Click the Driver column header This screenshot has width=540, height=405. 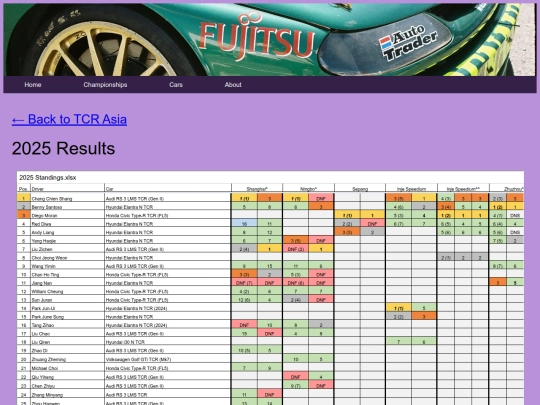[38, 189]
